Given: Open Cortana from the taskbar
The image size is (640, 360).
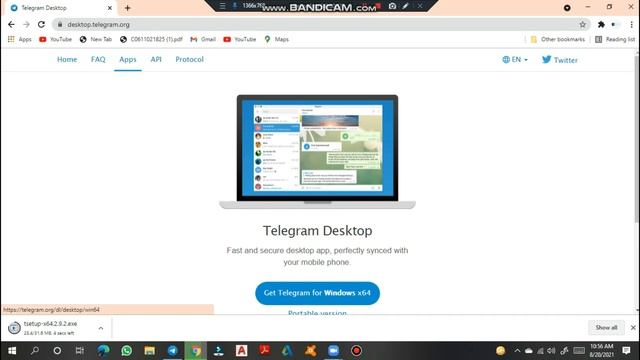Looking at the screenshot, I should (x=57, y=351).
